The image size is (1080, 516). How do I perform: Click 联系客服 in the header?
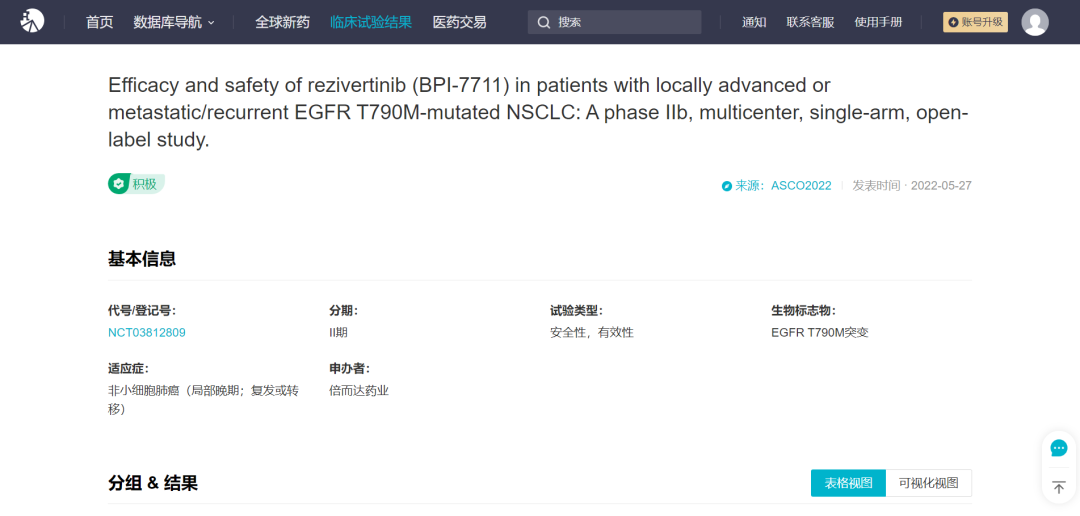(x=810, y=22)
